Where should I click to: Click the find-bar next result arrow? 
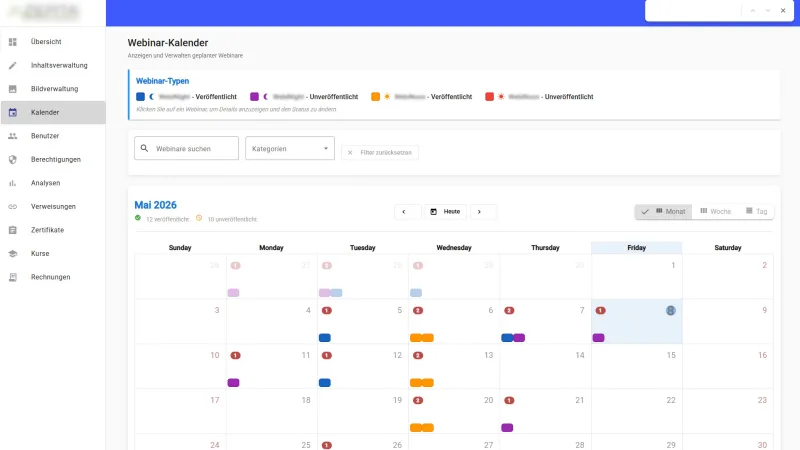coord(768,11)
